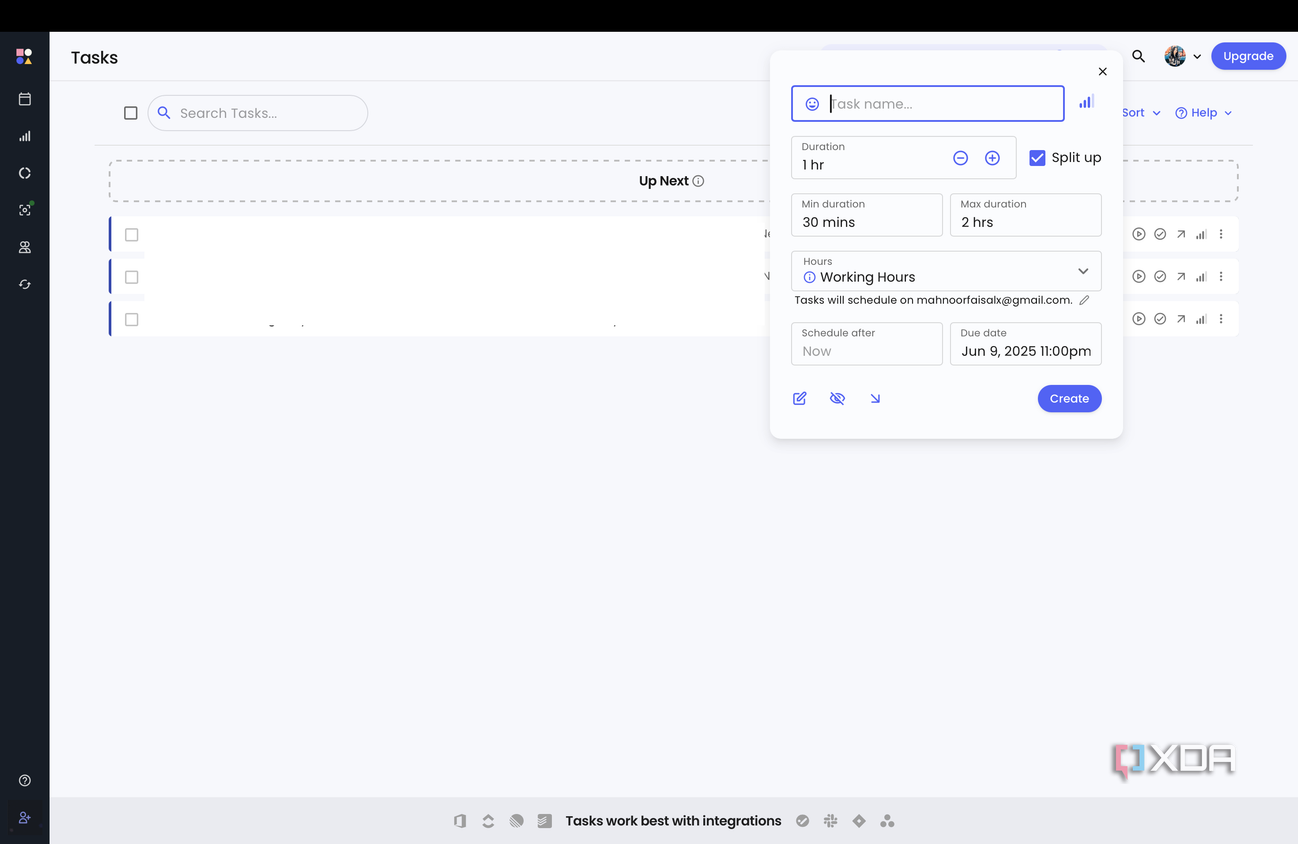This screenshot has height=844, width=1298.
Task: Open the bar chart icon in the sidebar
Action: point(25,136)
